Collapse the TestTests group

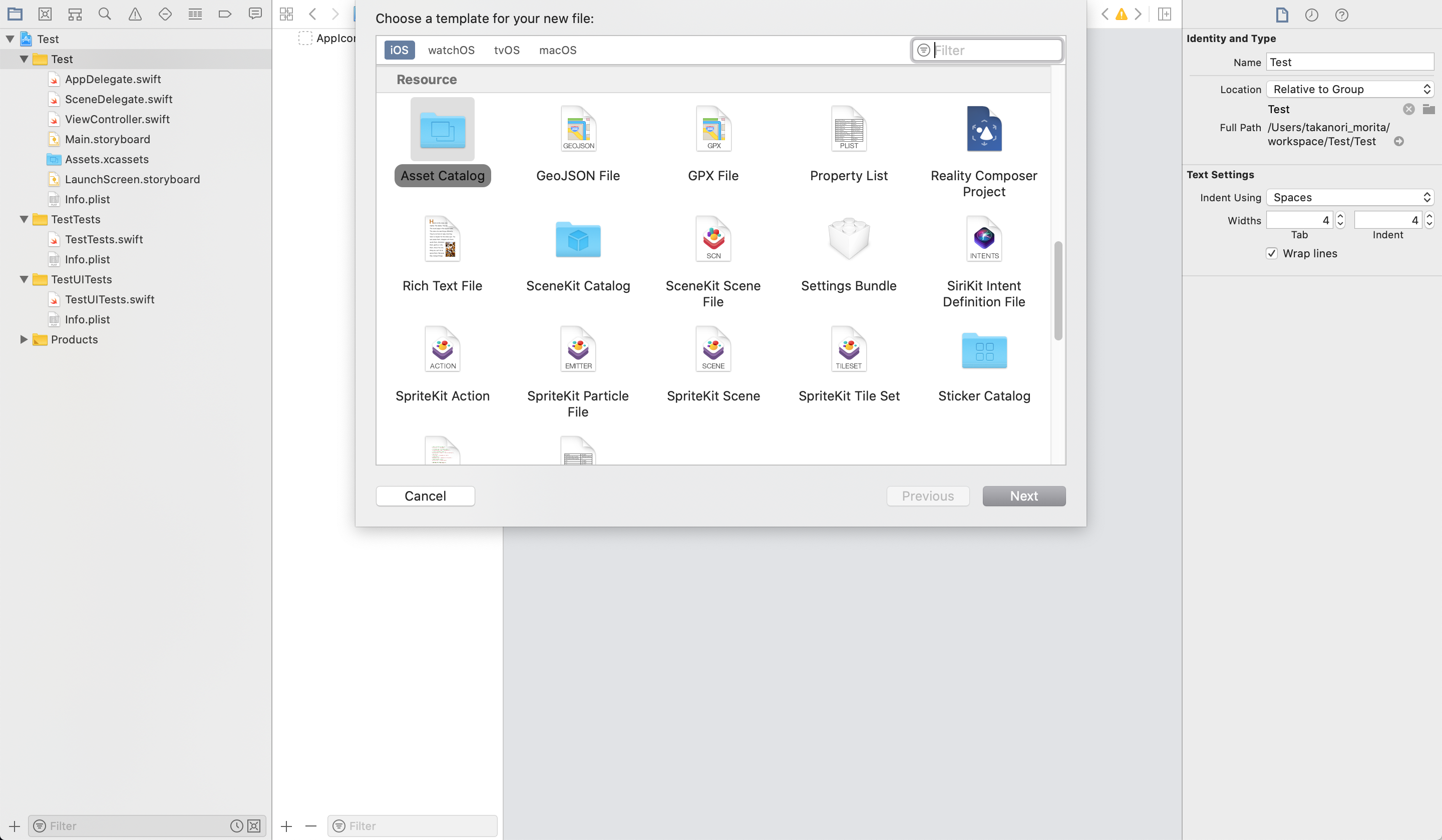click(24, 219)
